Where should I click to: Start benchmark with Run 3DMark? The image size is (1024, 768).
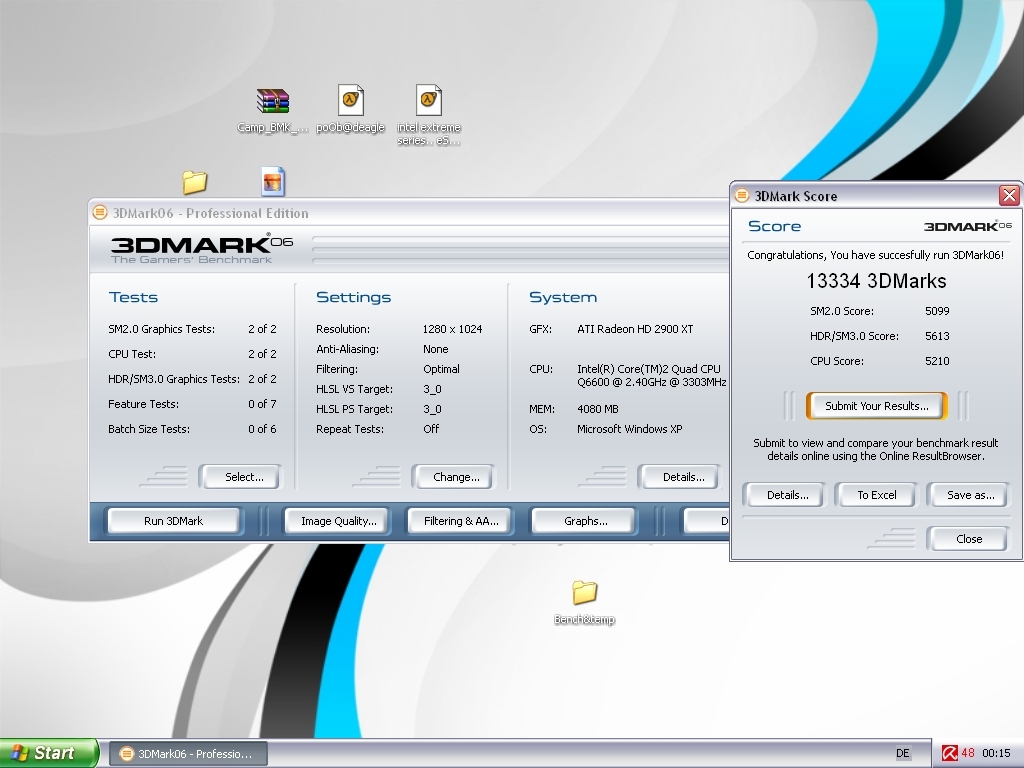pos(173,520)
